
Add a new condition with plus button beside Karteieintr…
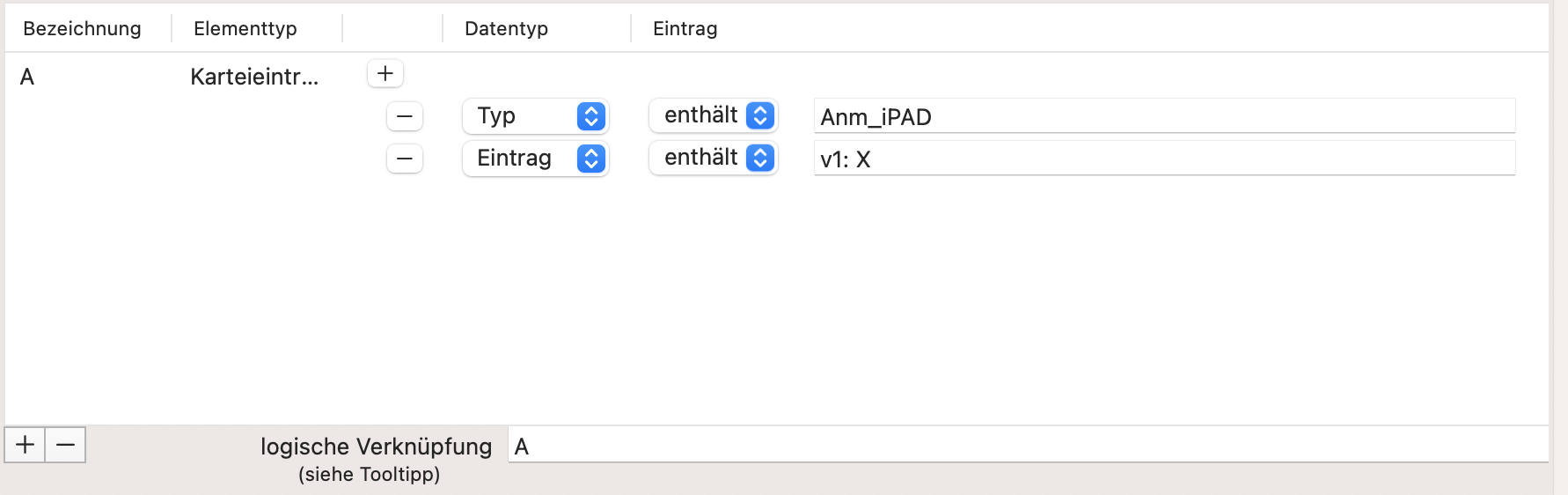385,74
